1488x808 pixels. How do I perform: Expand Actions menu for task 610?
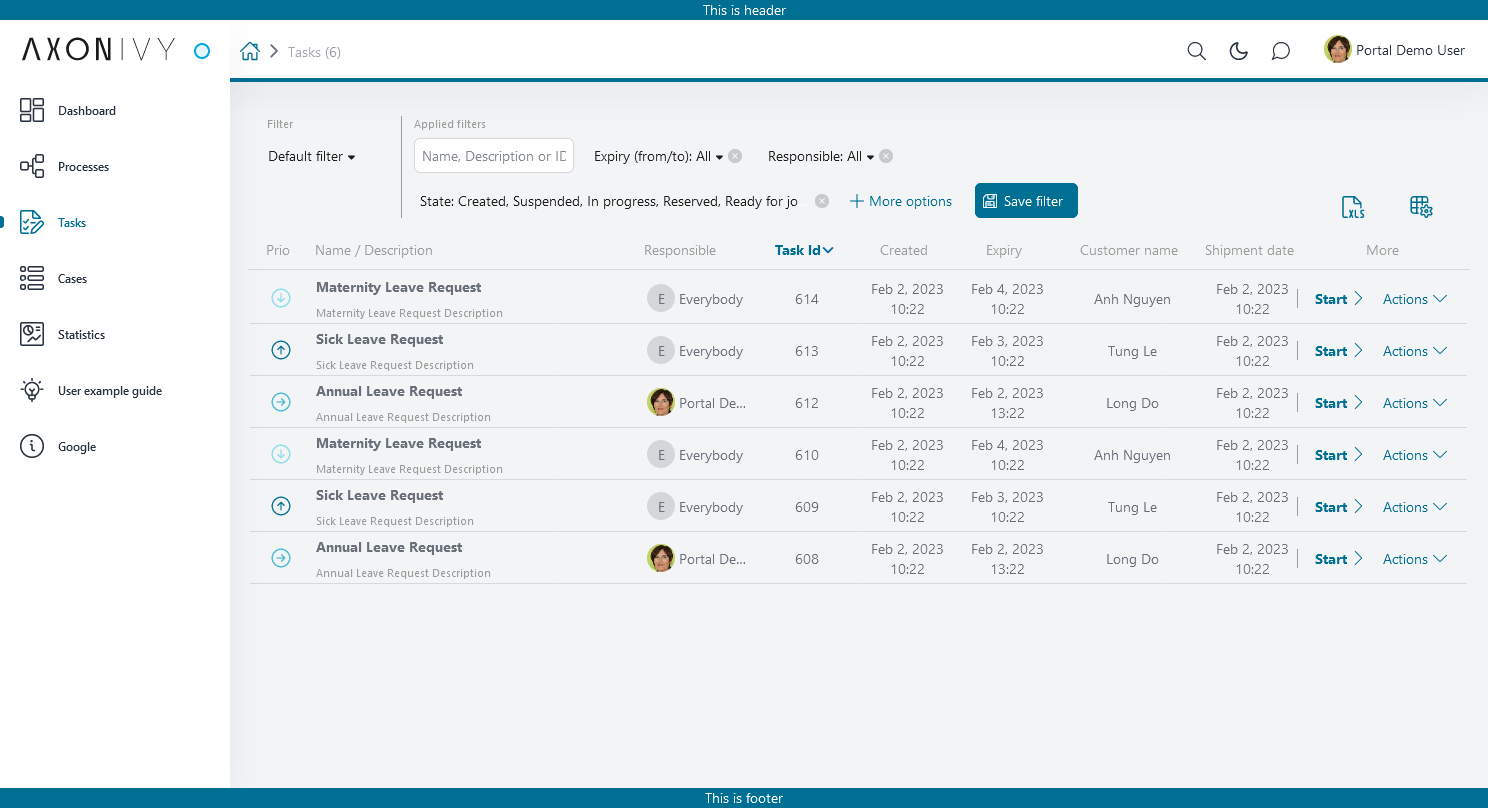1414,455
